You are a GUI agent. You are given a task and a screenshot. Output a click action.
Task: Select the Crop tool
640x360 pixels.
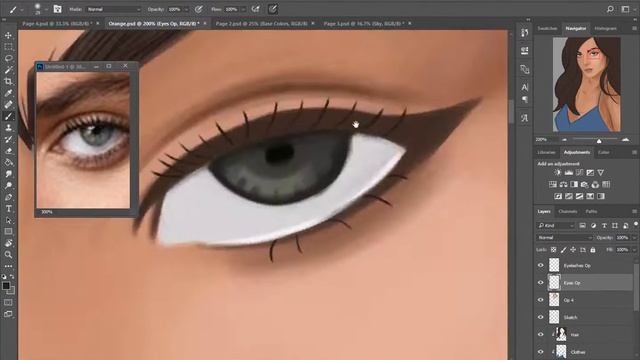8,81
